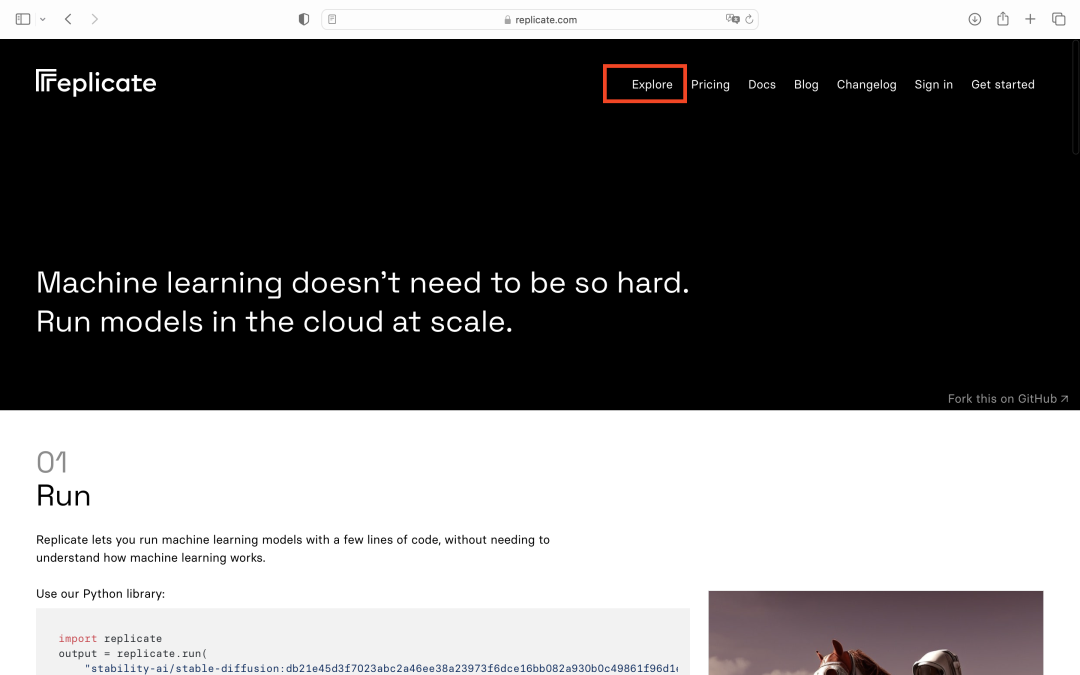Click Fork this on GitHub link
1080x675 pixels.
tap(1007, 398)
